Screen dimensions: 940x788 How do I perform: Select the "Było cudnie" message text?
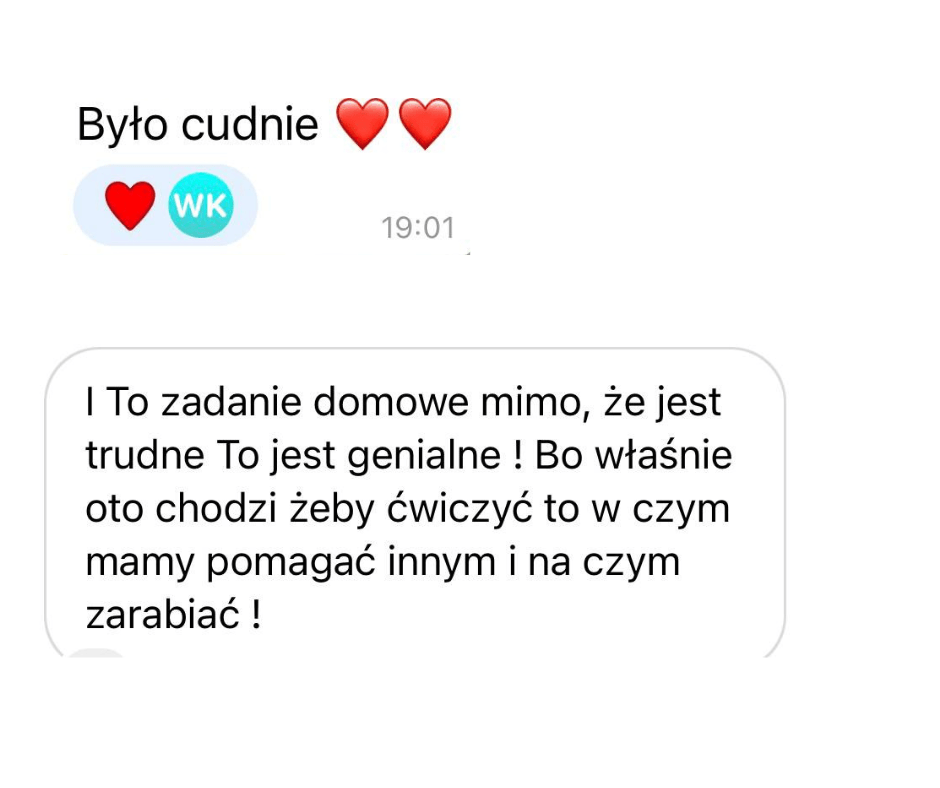pos(198,125)
